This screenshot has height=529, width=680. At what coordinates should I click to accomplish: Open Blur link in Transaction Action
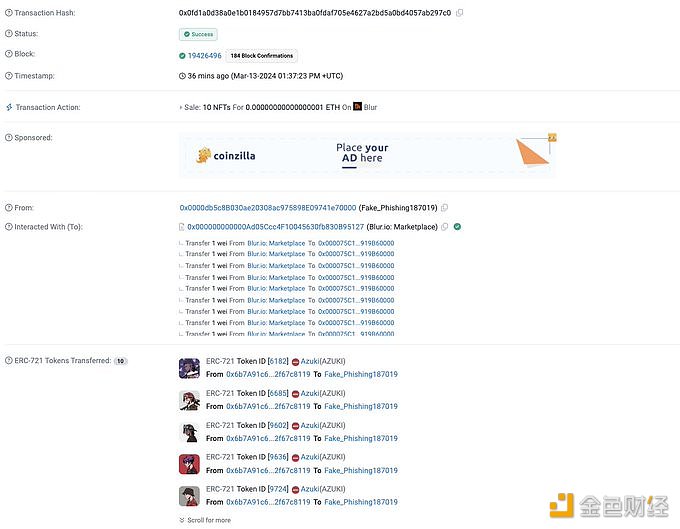click(370, 107)
